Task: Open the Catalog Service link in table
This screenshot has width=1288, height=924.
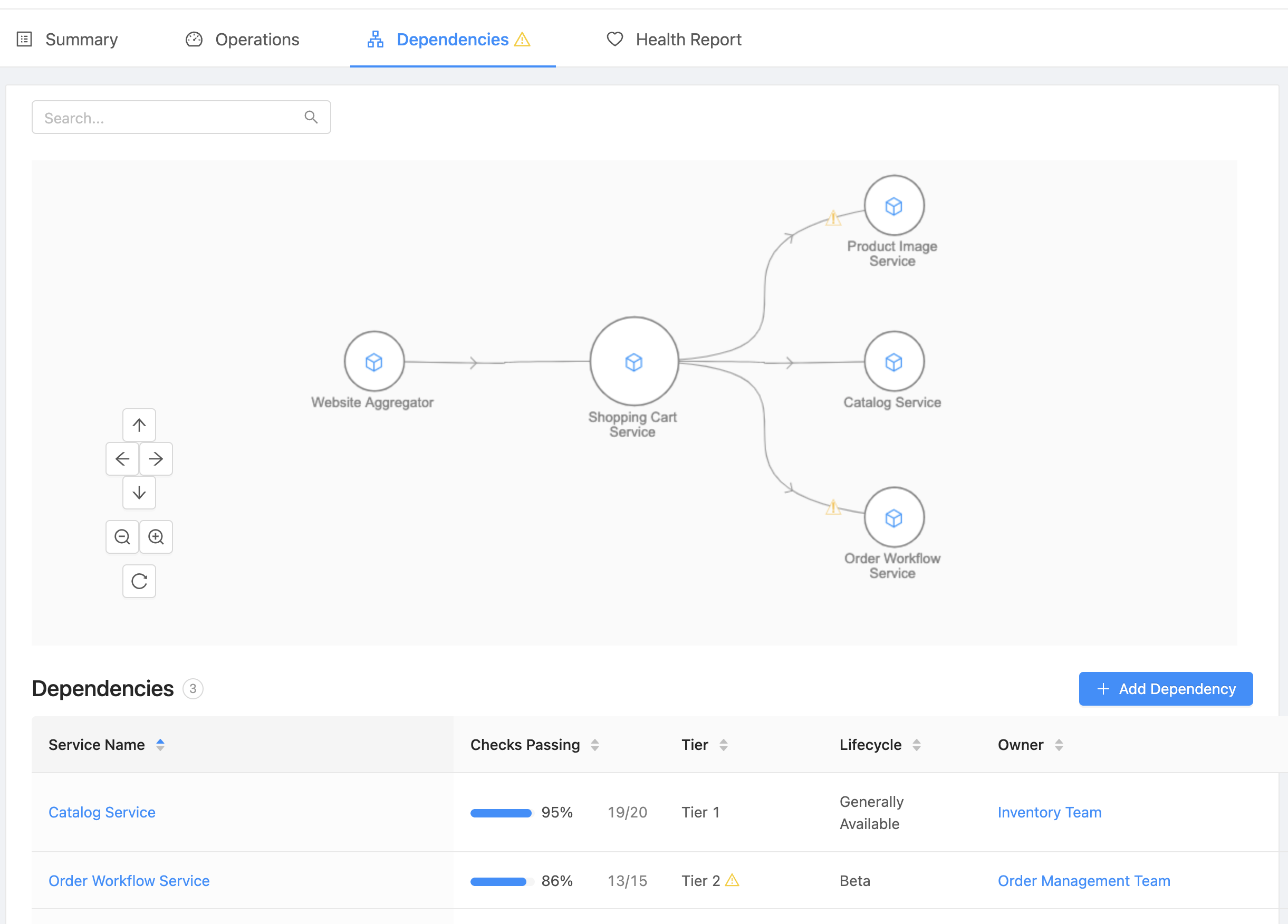Action: coord(102,812)
